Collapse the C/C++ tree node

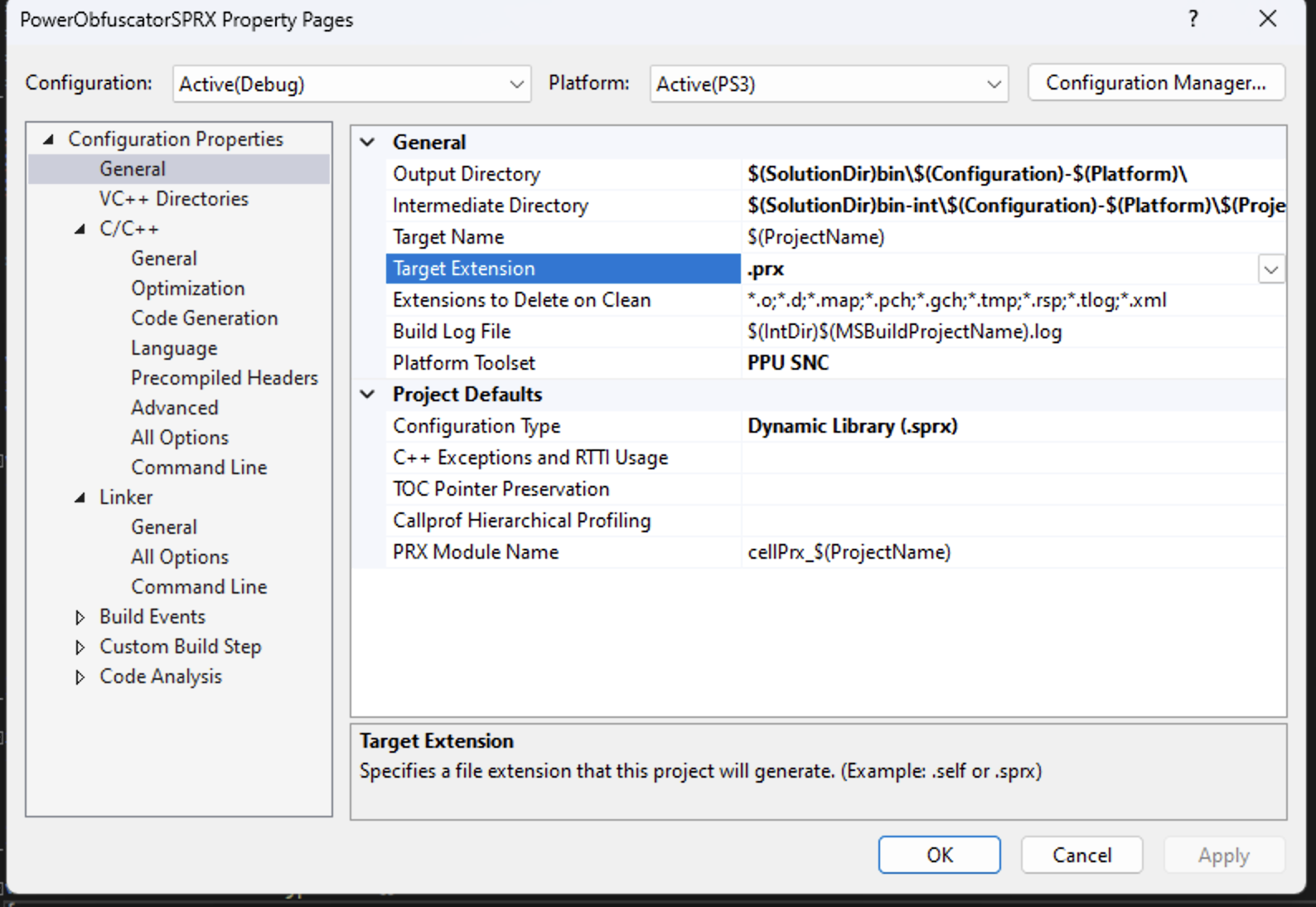pyautogui.click(x=80, y=229)
